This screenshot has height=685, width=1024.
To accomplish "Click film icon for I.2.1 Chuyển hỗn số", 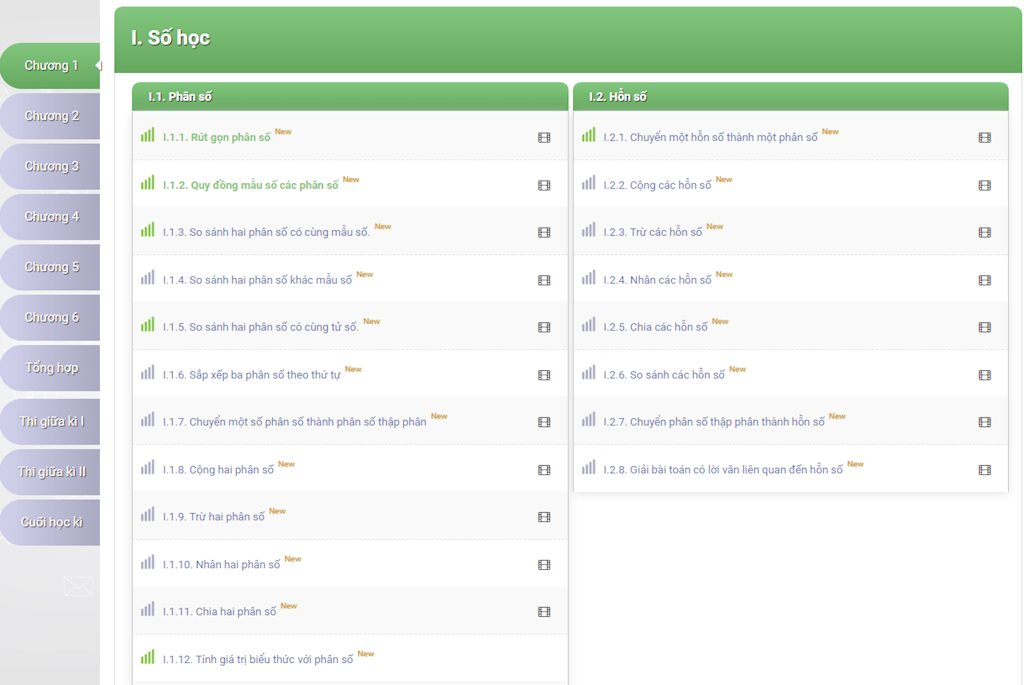I will [x=984, y=138].
